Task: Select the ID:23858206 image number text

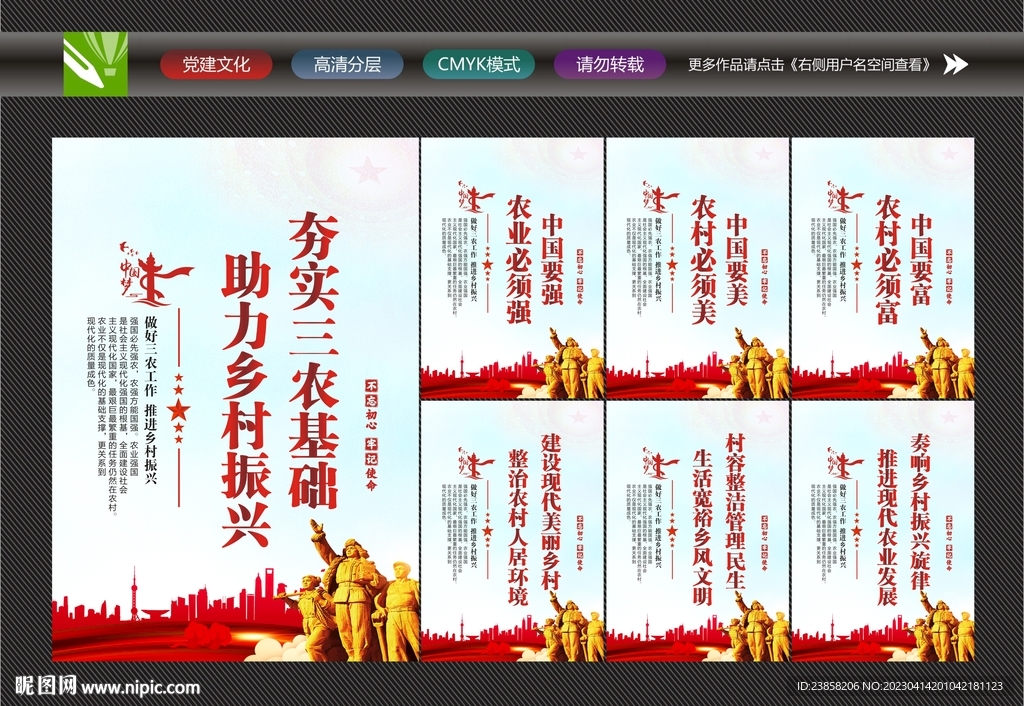Action: pyautogui.click(x=828, y=686)
